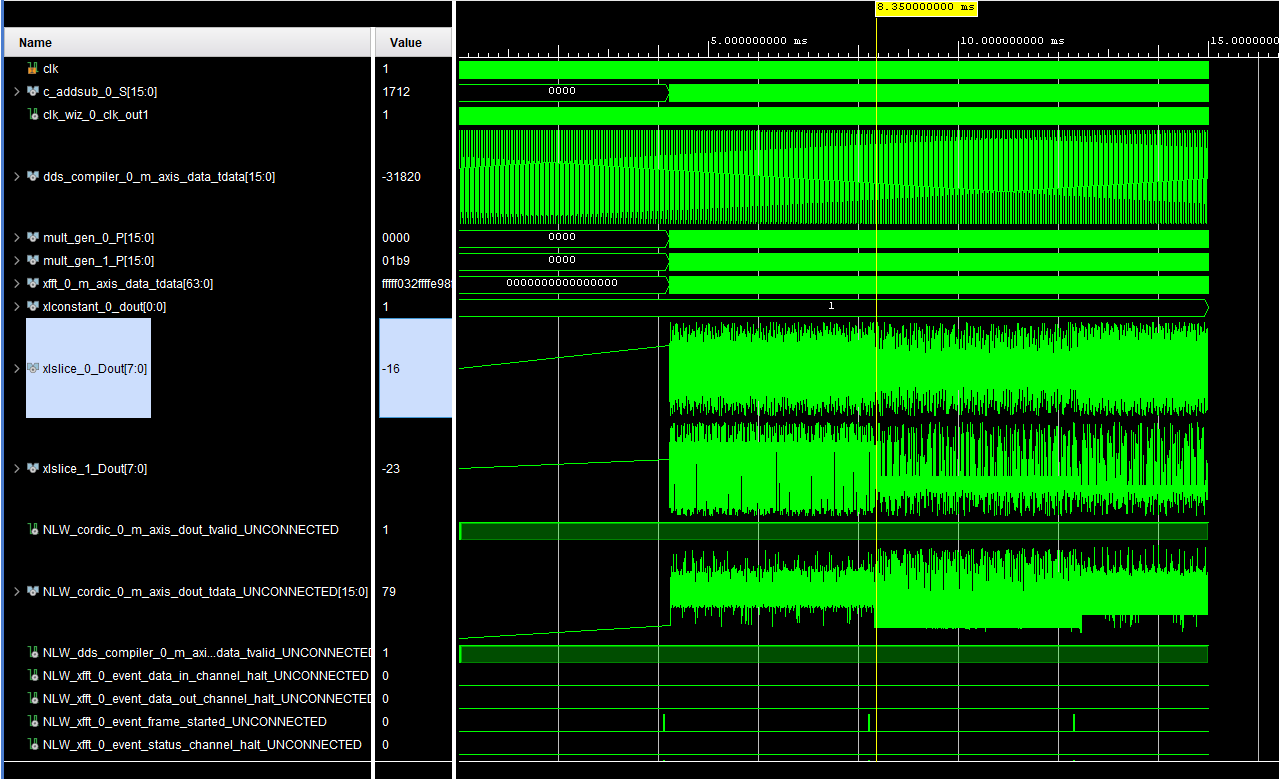Expand the xlconstant_0_dout[0:0] bus
This screenshot has height=779, width=1279.
tap(16, 307)
